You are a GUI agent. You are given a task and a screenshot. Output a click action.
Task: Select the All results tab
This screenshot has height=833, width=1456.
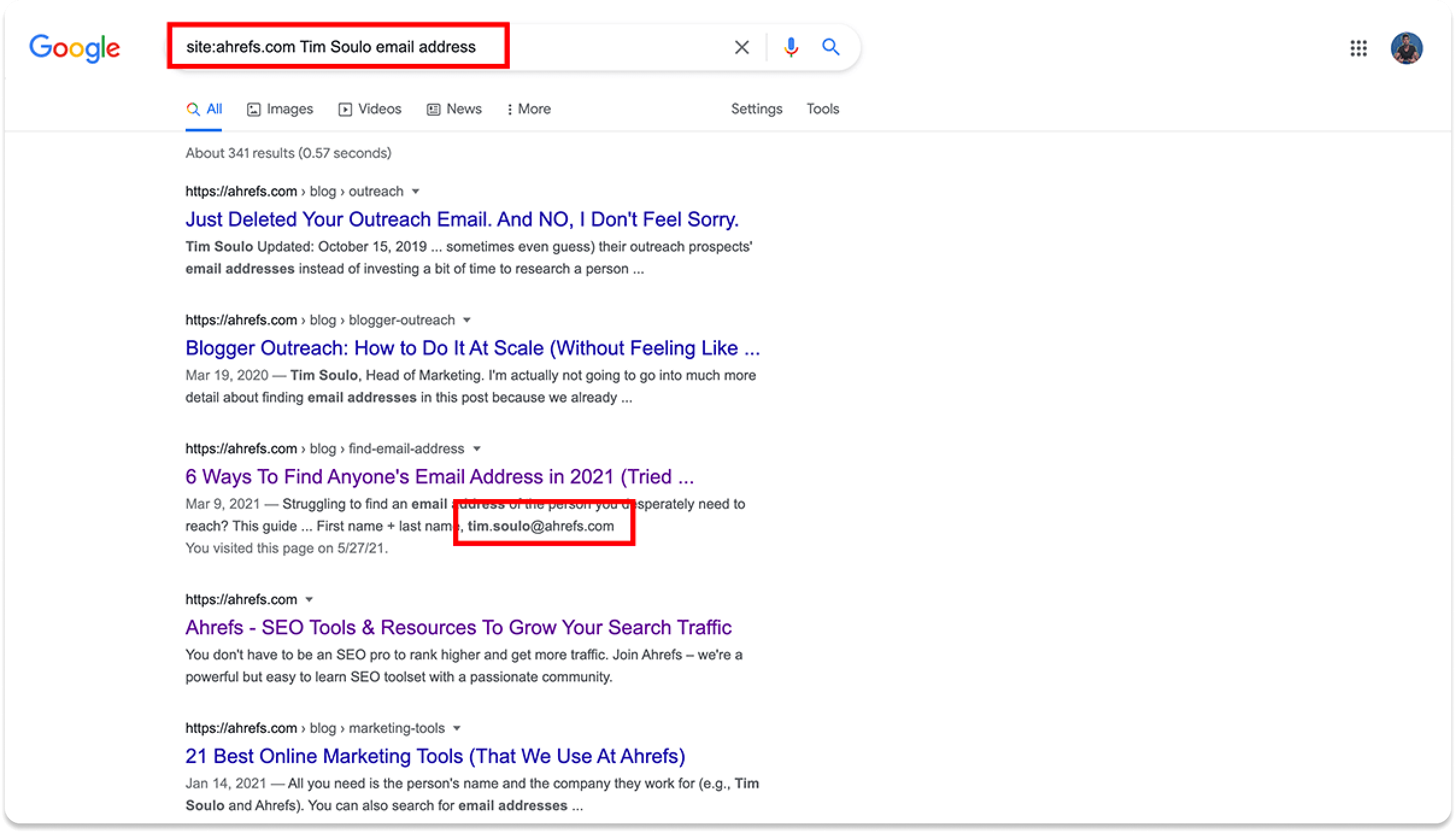(204, 109)
